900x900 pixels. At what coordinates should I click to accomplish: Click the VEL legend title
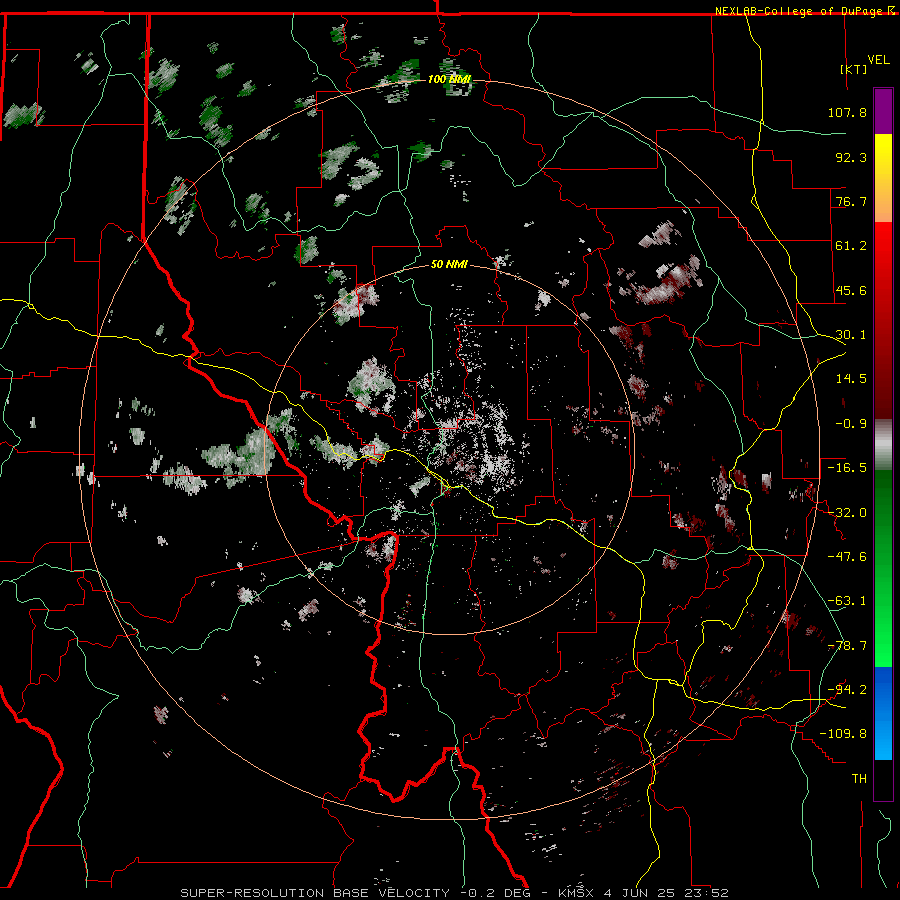878,60
